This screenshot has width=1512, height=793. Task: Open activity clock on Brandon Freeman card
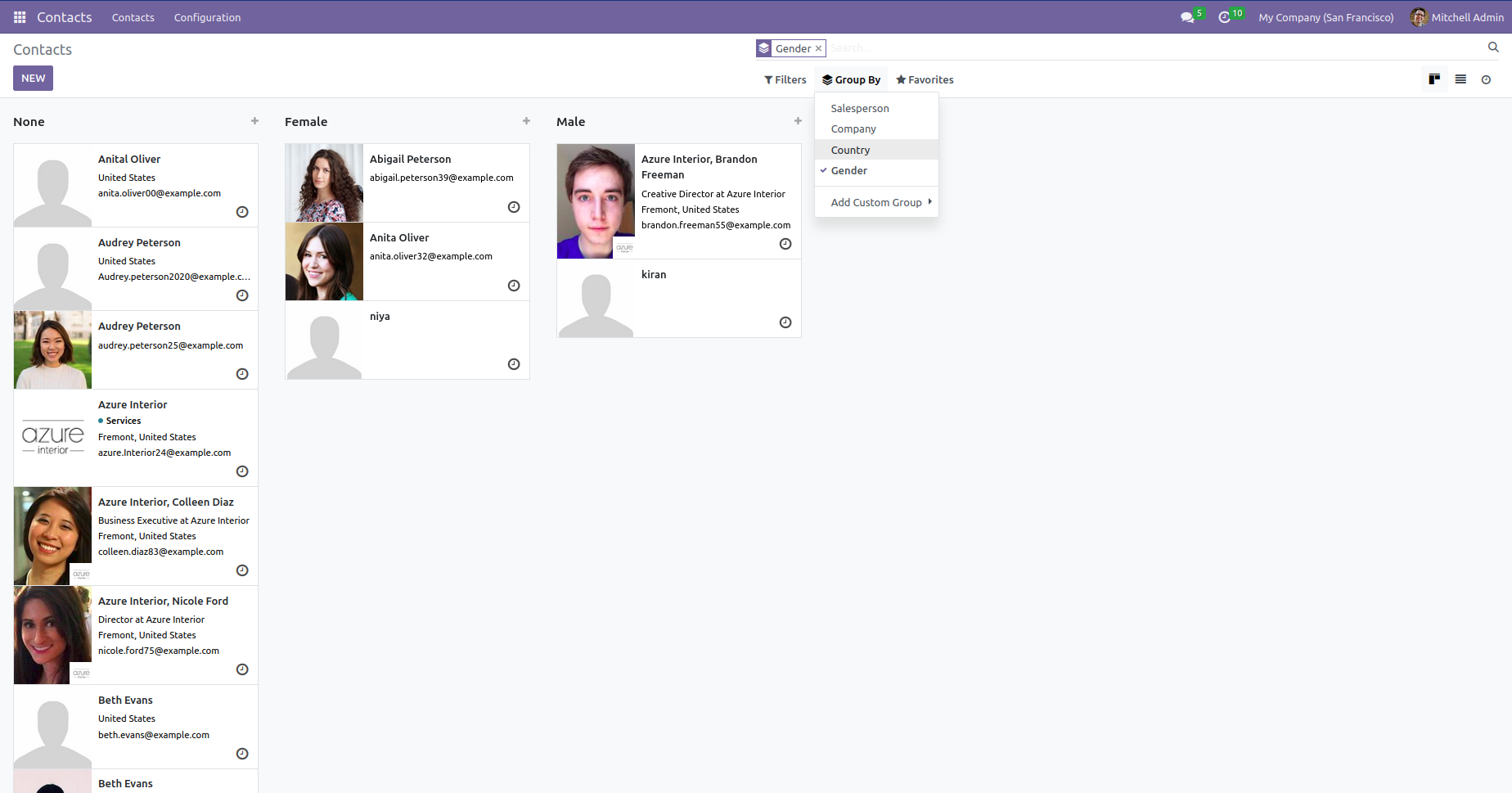pyautogui.click(x=785, y=244)
